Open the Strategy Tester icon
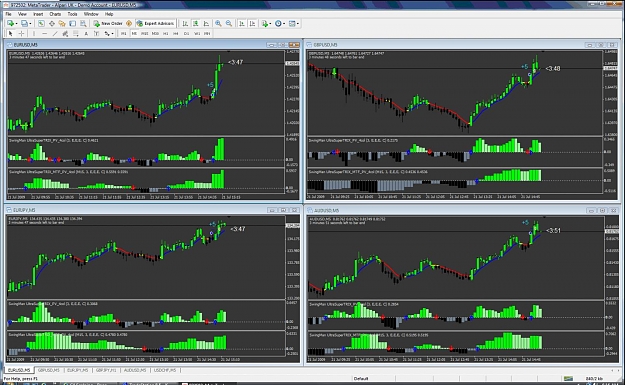625x385 pixels. pyautogui.click(x=83, y=24)
